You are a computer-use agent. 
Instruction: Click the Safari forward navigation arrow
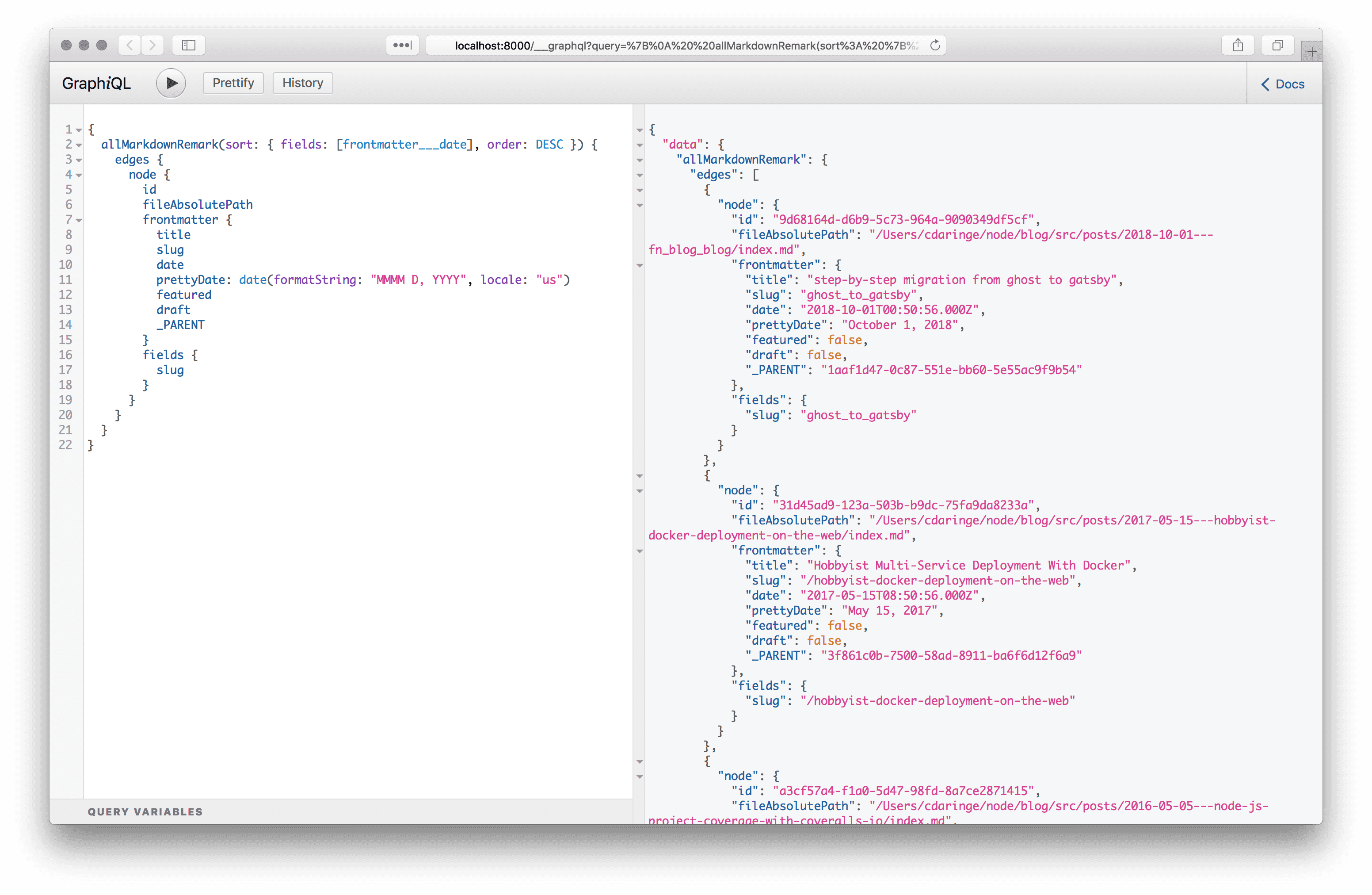coord(152,45)
